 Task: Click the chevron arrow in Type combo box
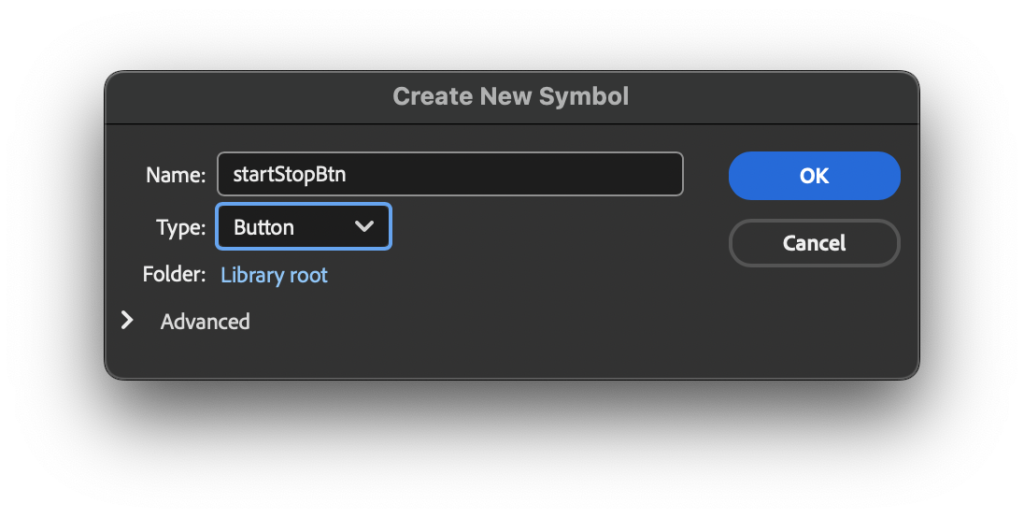(x=364, y=227)
